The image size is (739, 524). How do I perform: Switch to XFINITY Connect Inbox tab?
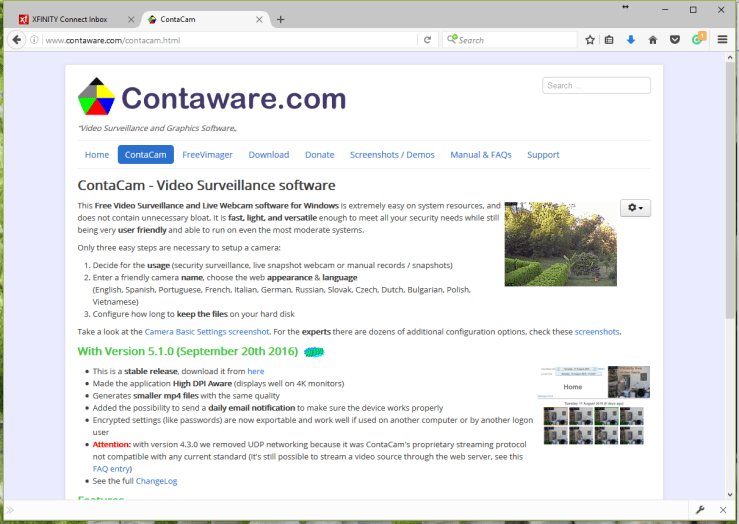pos(70,19)
